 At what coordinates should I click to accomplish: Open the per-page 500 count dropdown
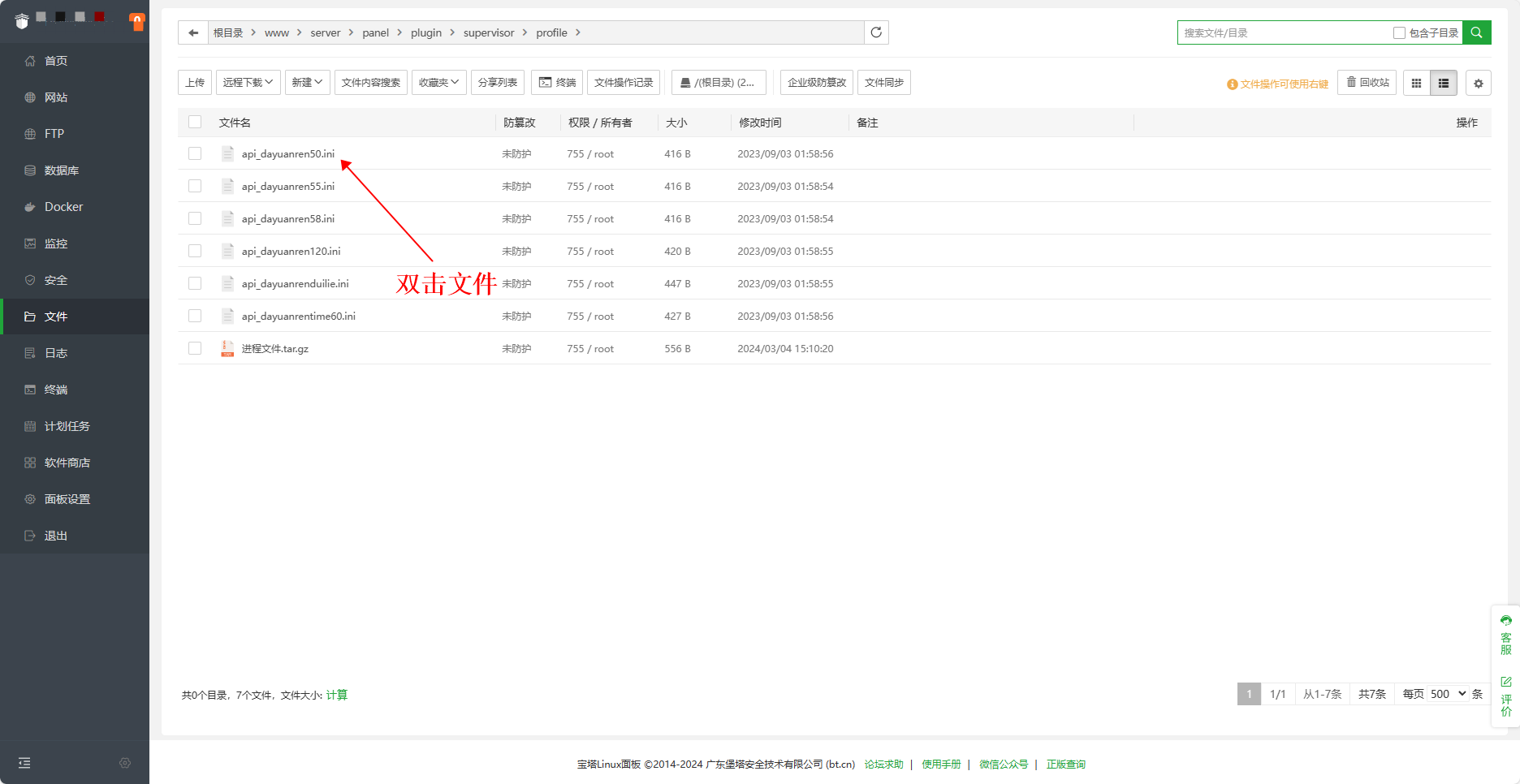pyautogui.click(x=1448, y=694)
